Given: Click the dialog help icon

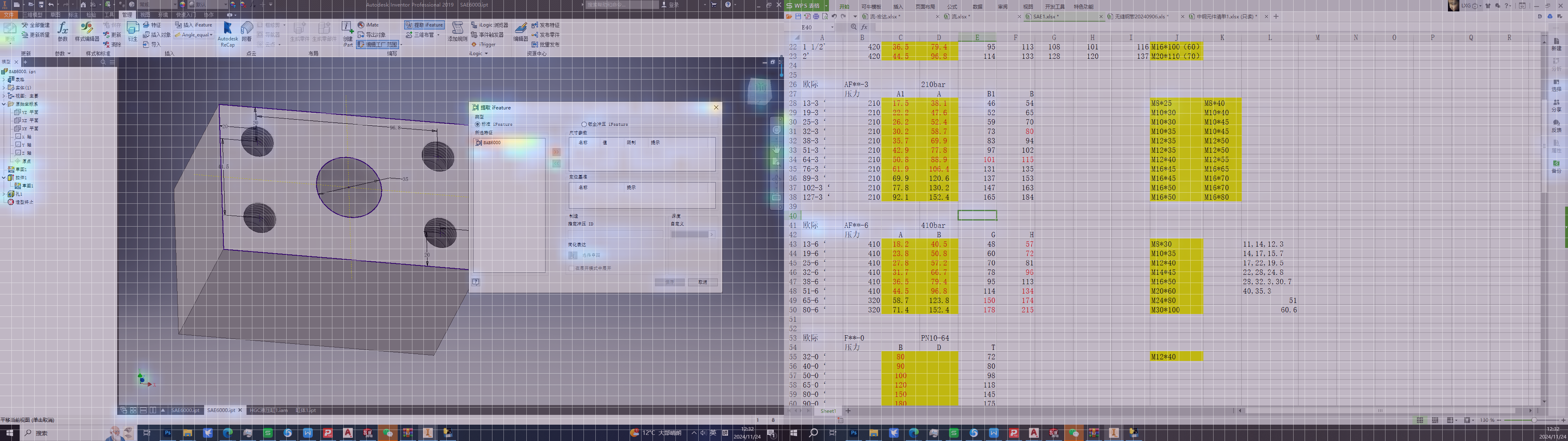Looking at the screenshot, I should click(x=476, y=282).
